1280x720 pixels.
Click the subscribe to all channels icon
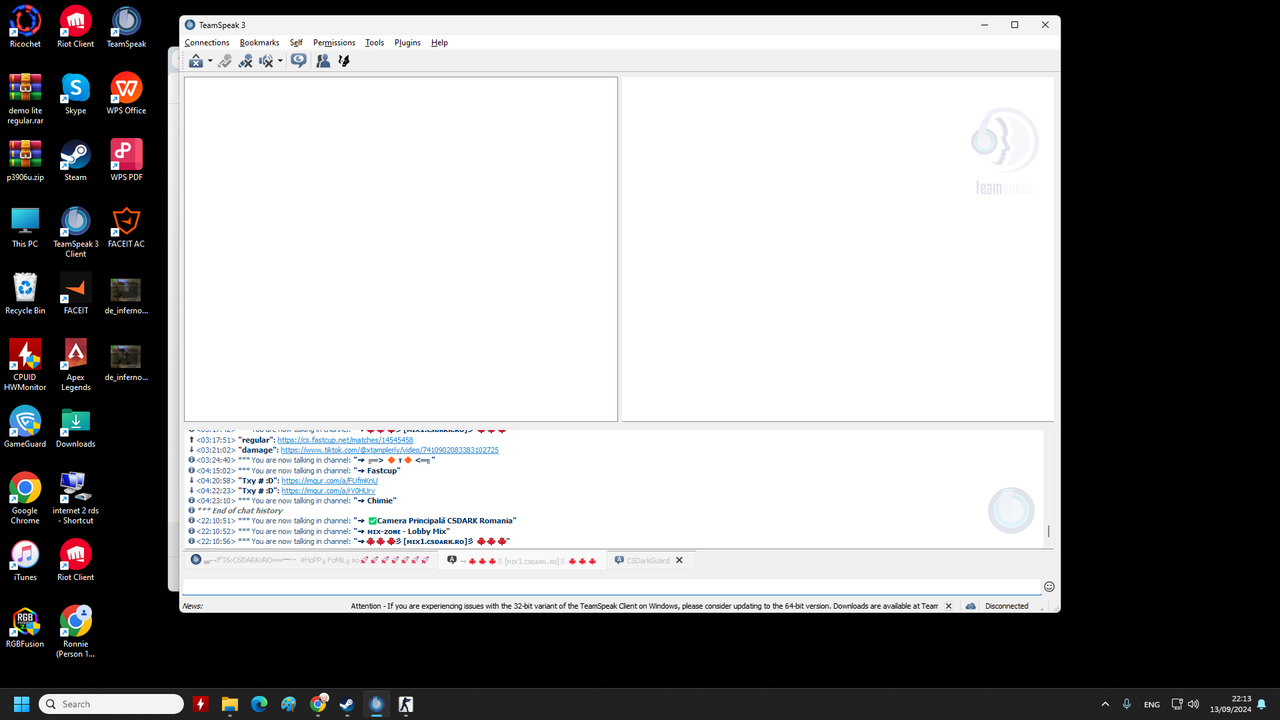tap(298, 61)
